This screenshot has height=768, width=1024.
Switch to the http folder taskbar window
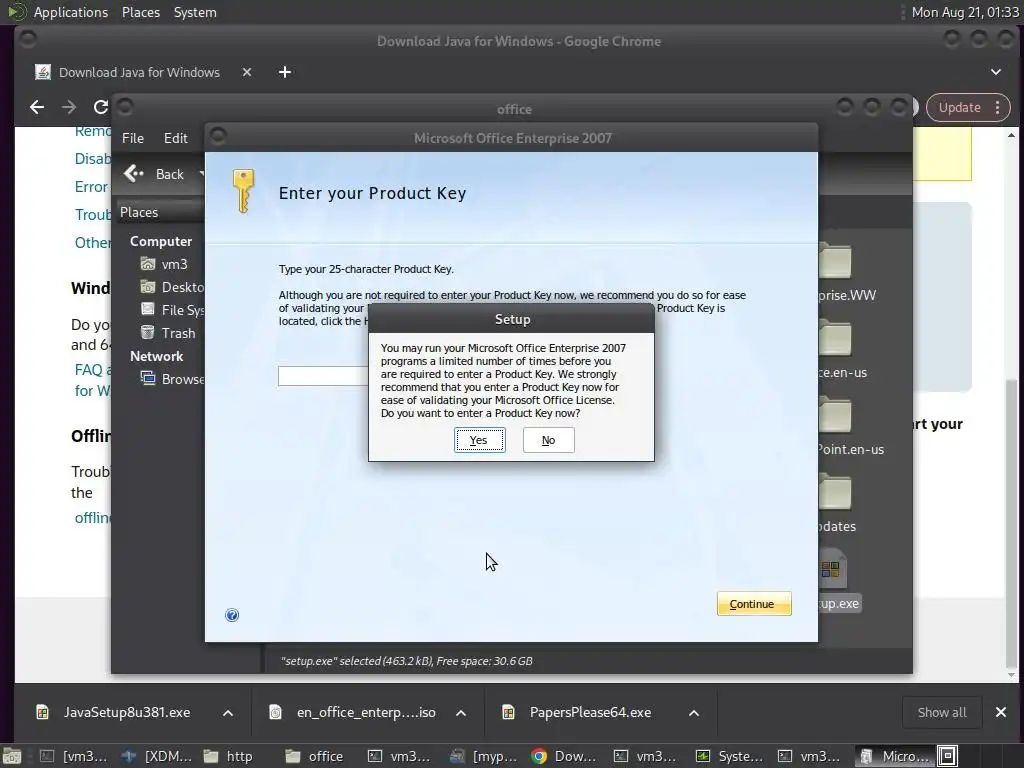pos(228,756)
